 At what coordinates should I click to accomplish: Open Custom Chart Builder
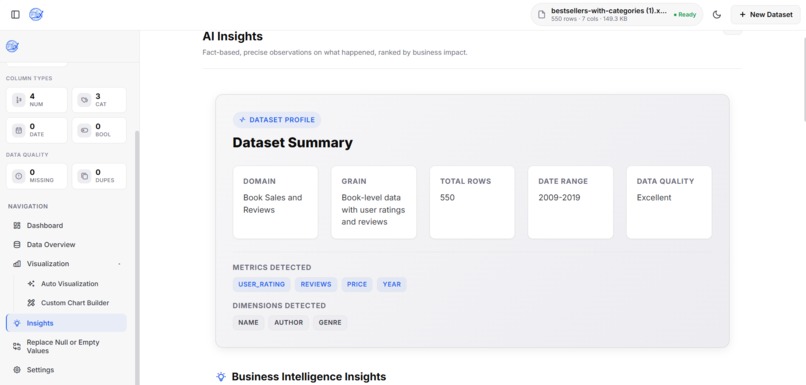[x=75, y=303]
